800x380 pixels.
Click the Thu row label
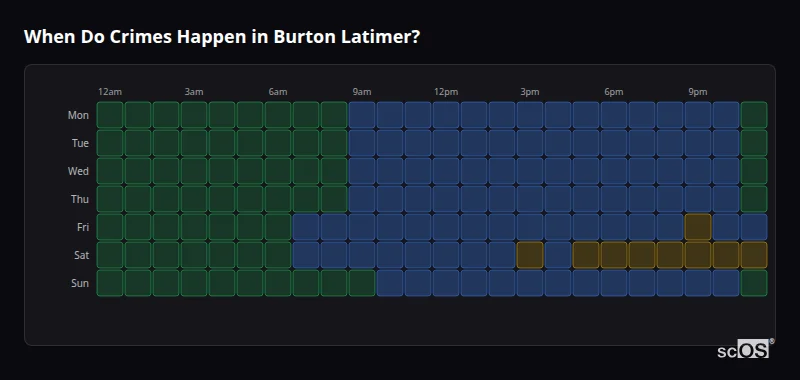pyautogui.click(x=80, y=199)
